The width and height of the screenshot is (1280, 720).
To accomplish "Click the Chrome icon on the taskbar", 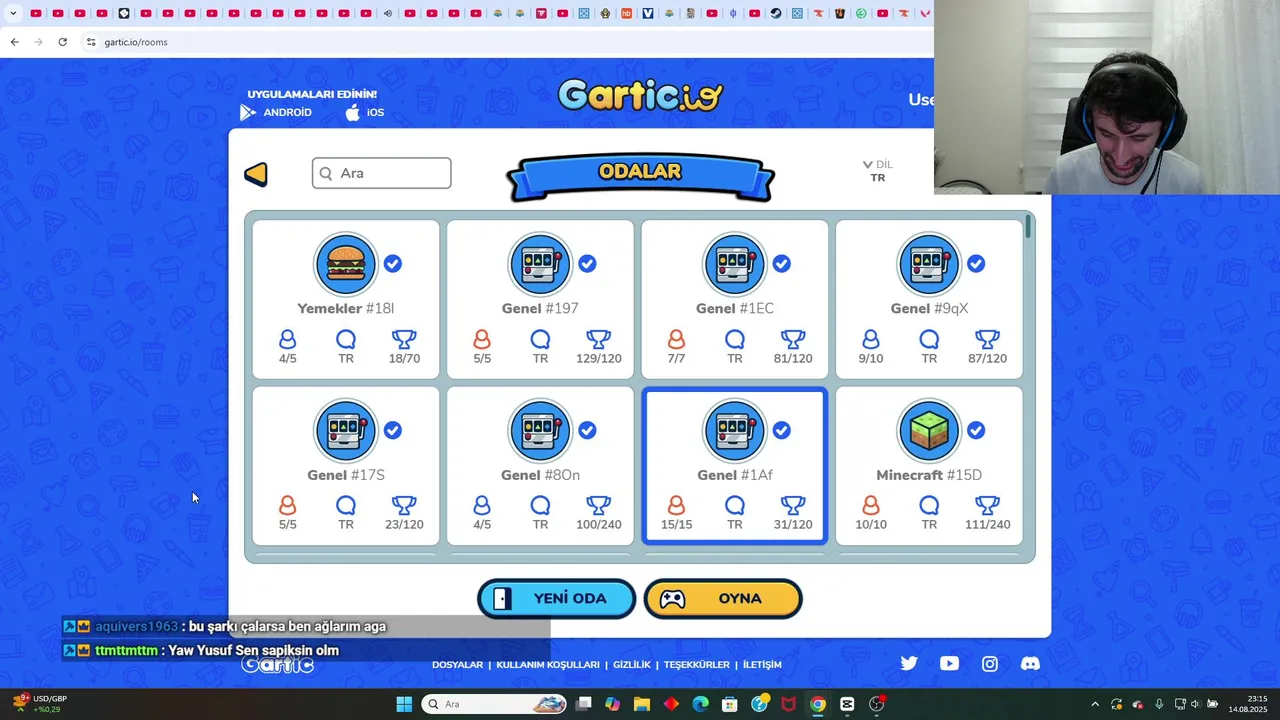I will click(817, 704).
